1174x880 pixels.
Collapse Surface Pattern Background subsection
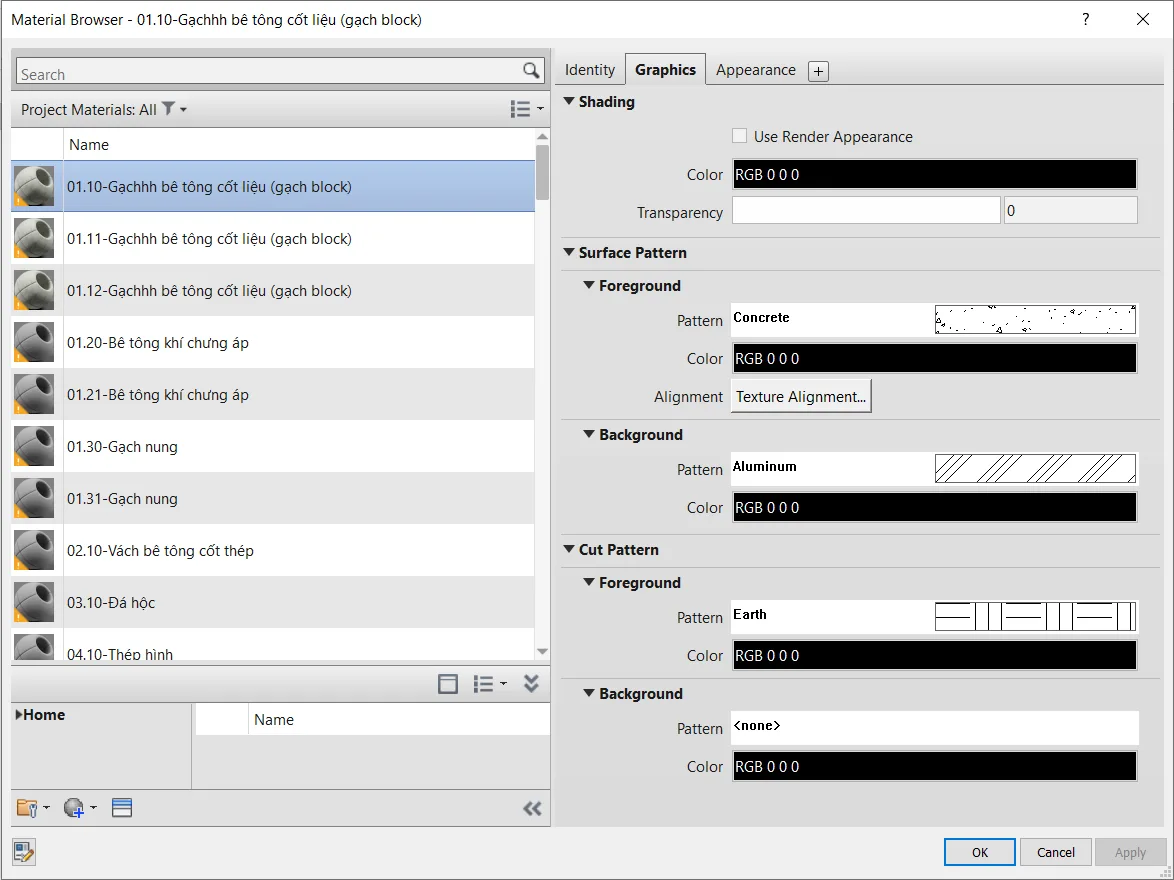click(589, 434)
